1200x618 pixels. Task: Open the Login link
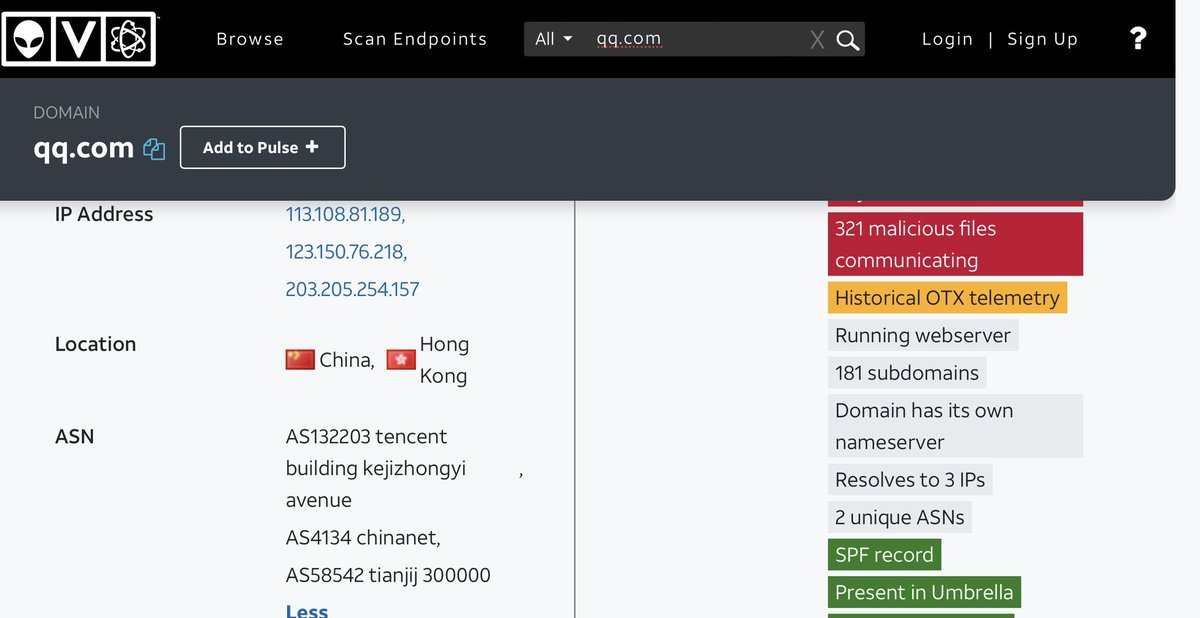click(x=947, y=39)
